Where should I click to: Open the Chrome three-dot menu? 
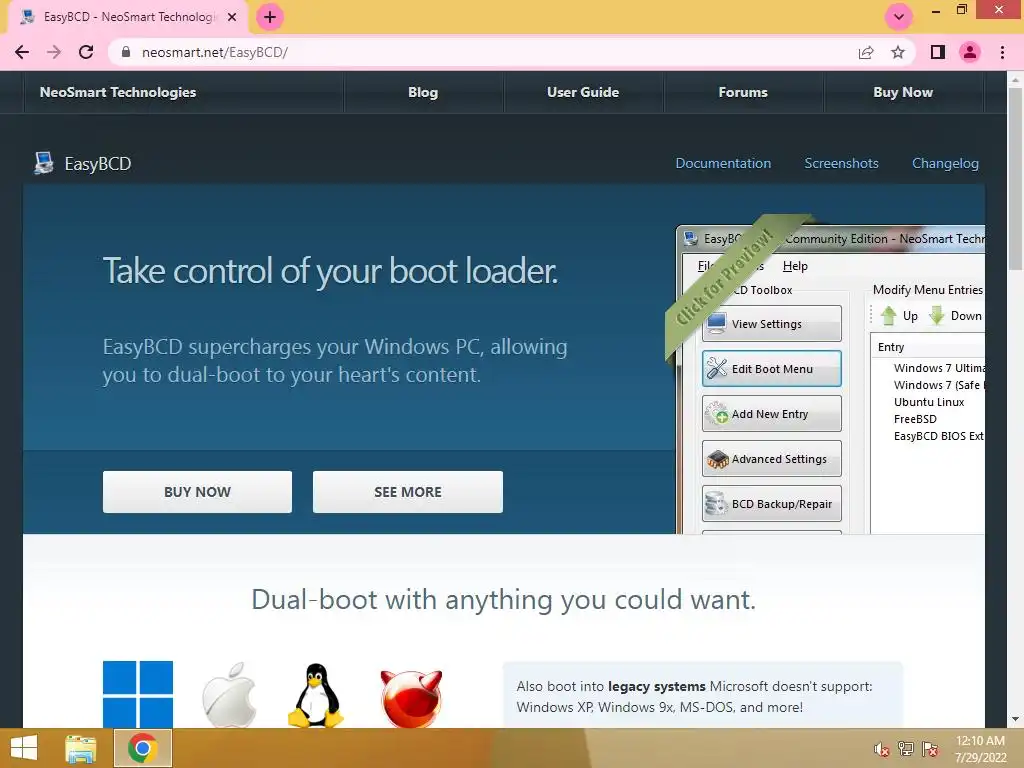1002,52
